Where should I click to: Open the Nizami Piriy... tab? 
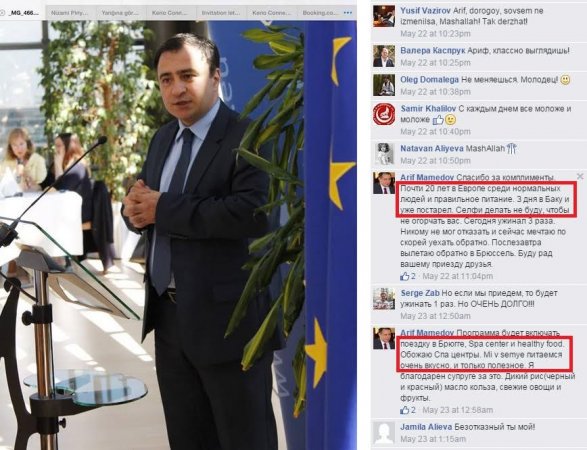tap(70, 13)
